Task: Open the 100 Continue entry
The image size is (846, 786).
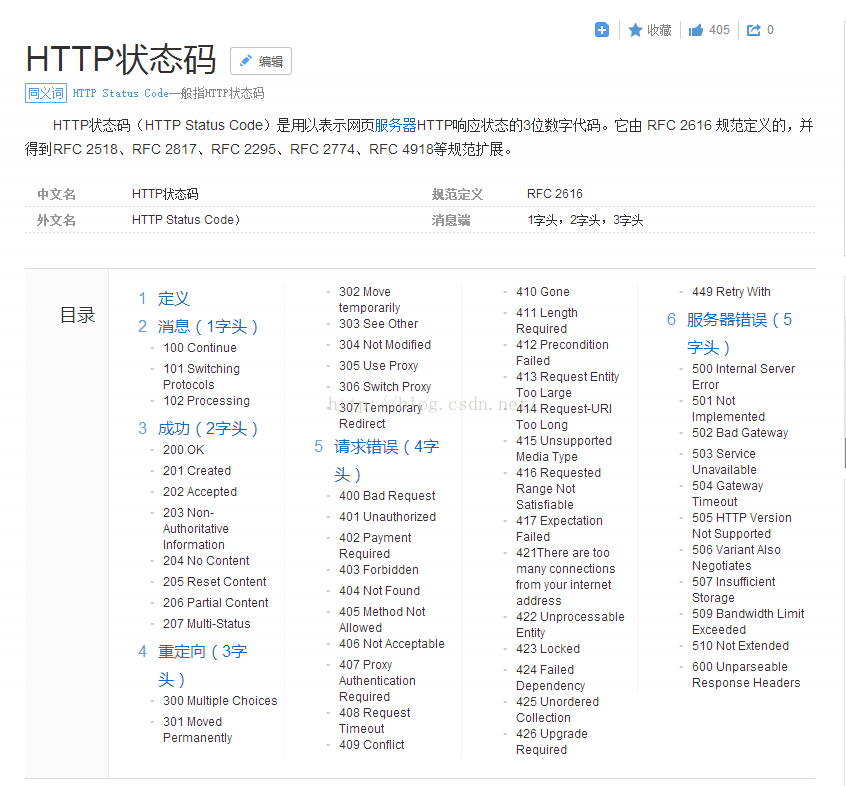Action: tap(200, 348)
